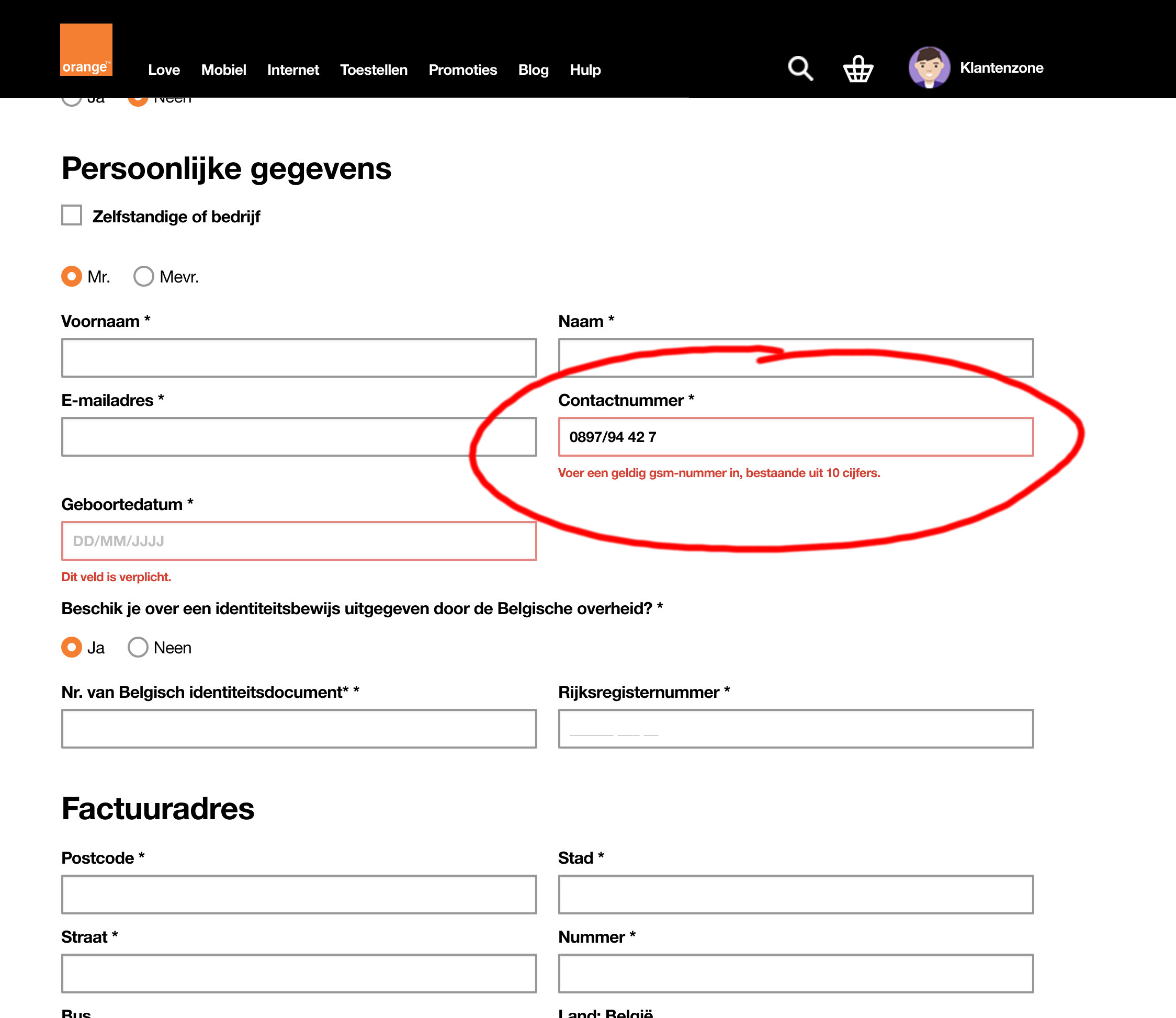Click the Contactnummer field with 0897/94 42 7
Viewport: 1176px width, 1018px height.
[795, 437]
